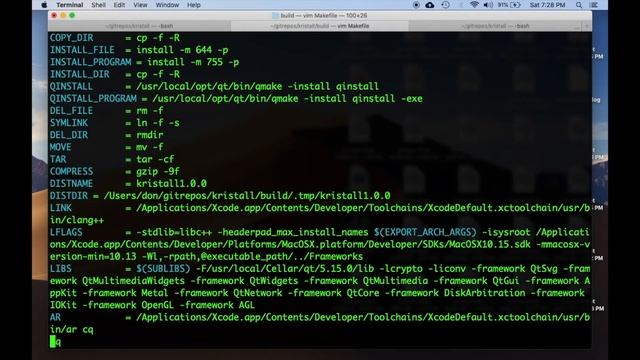Open the Apple menu

tap(44, 5)
